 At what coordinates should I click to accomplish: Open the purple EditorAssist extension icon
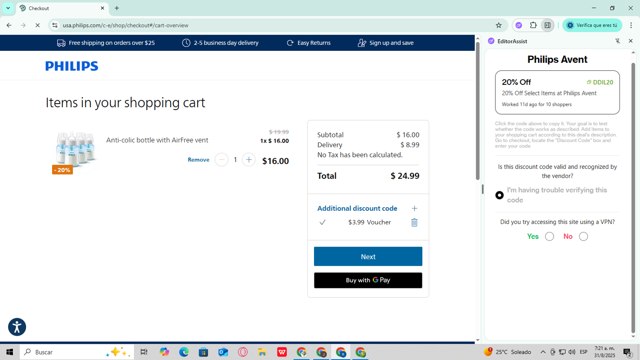tap(519, 25)
